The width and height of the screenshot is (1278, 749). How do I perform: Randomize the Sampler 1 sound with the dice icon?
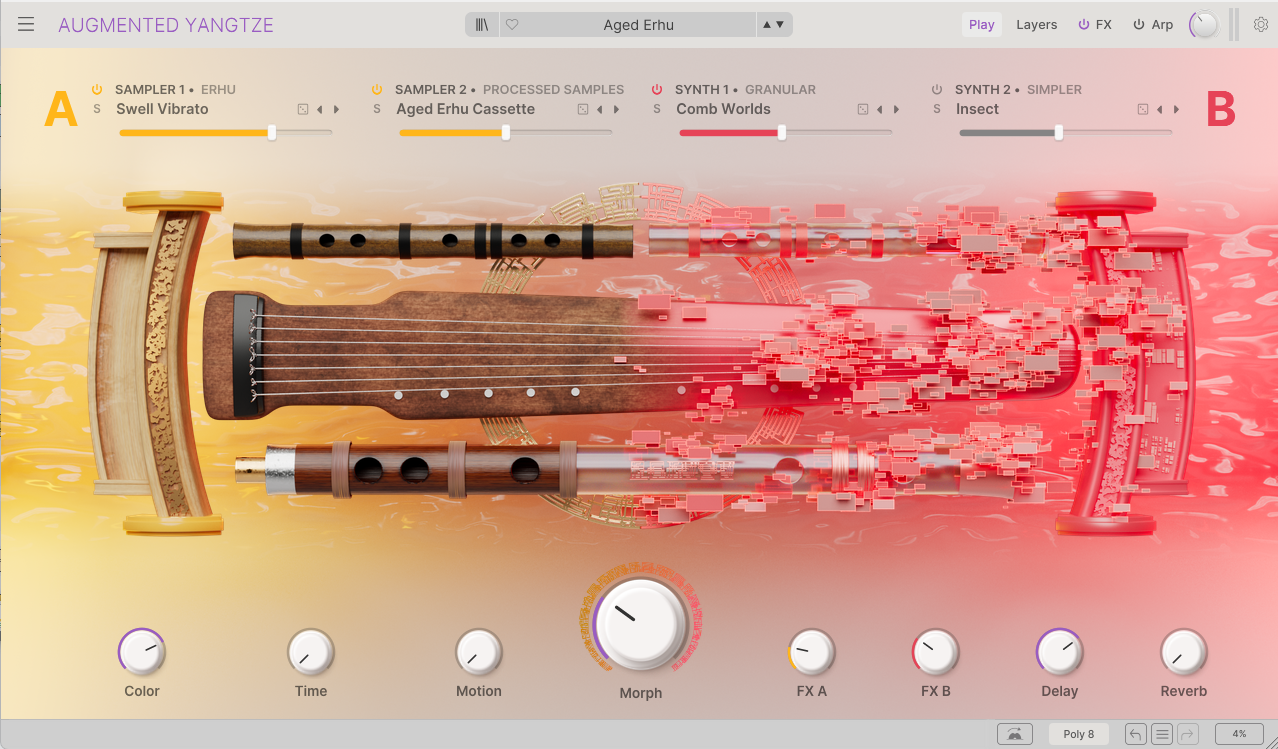point(303,109)
